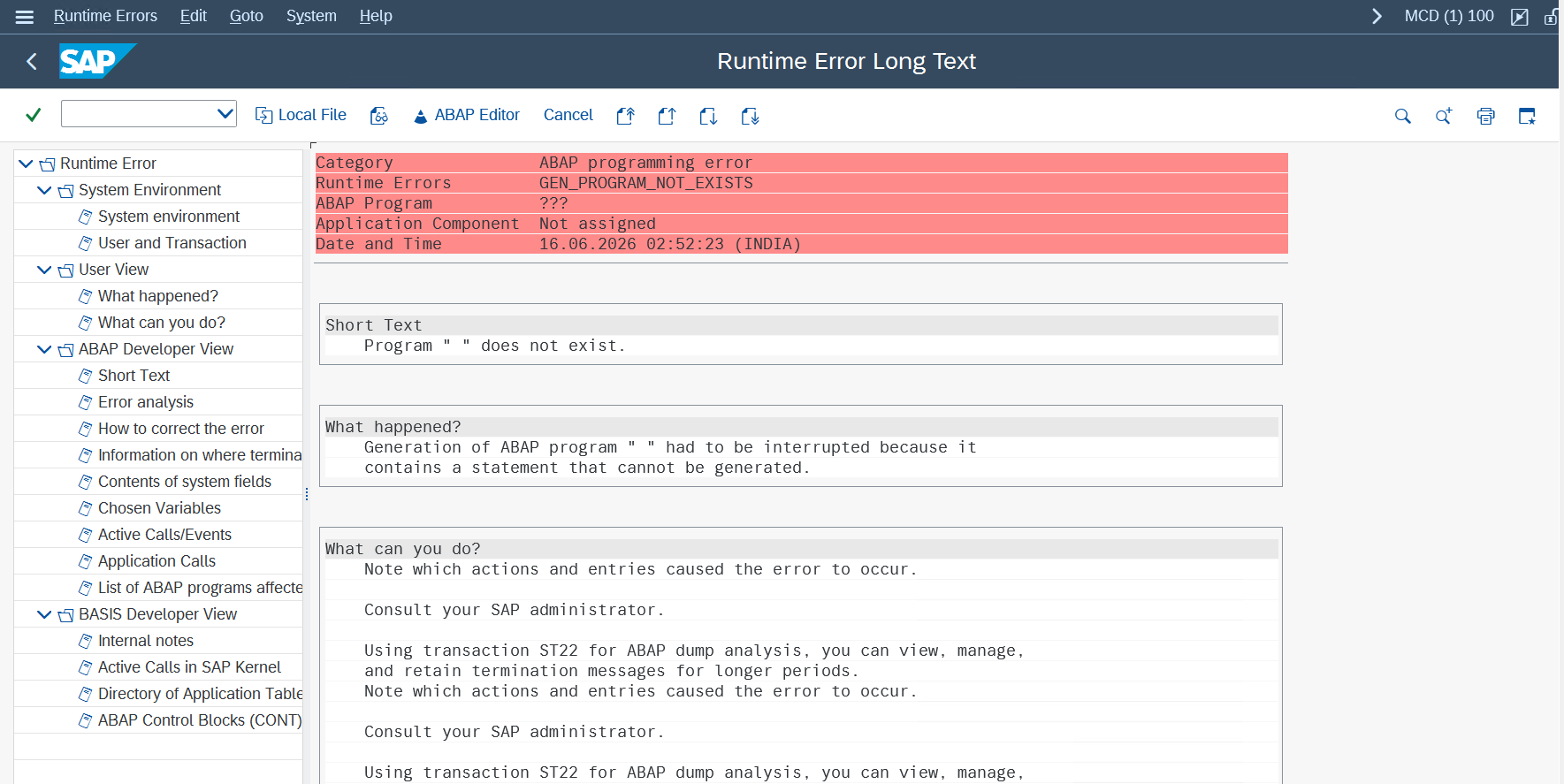Click the session icon beside MCD (1) 100

pyautogui.click(x=1520, y=17)
